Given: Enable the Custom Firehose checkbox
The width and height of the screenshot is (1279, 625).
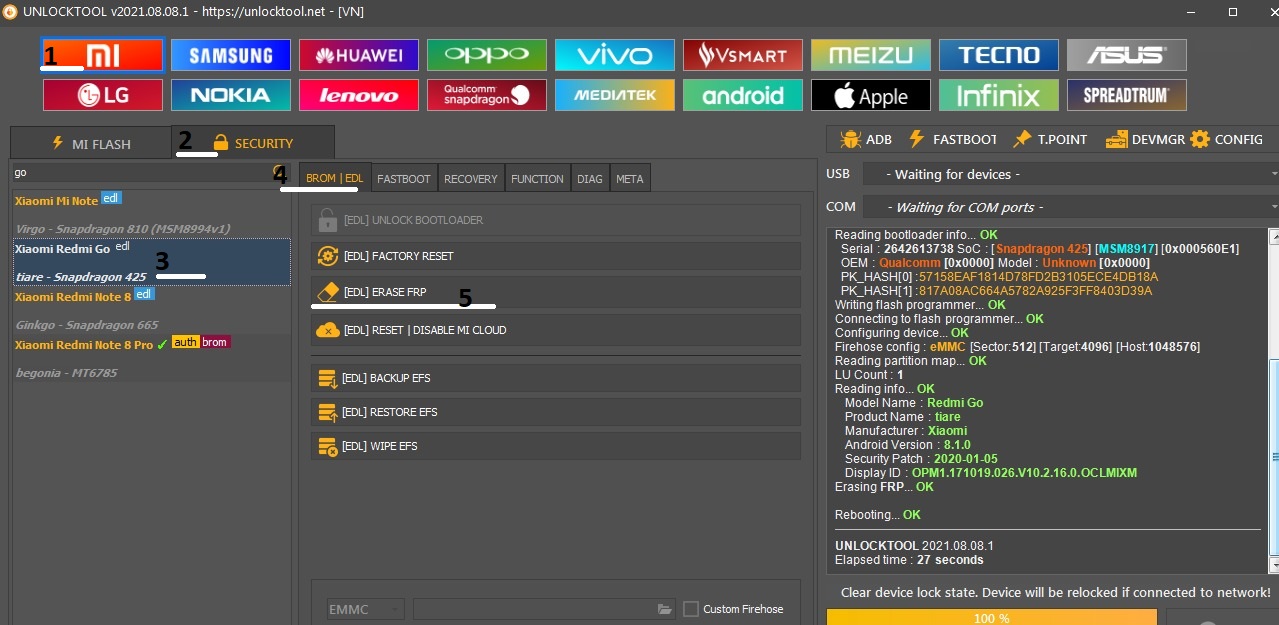Looking at the screenshot, I should (691, 609).
